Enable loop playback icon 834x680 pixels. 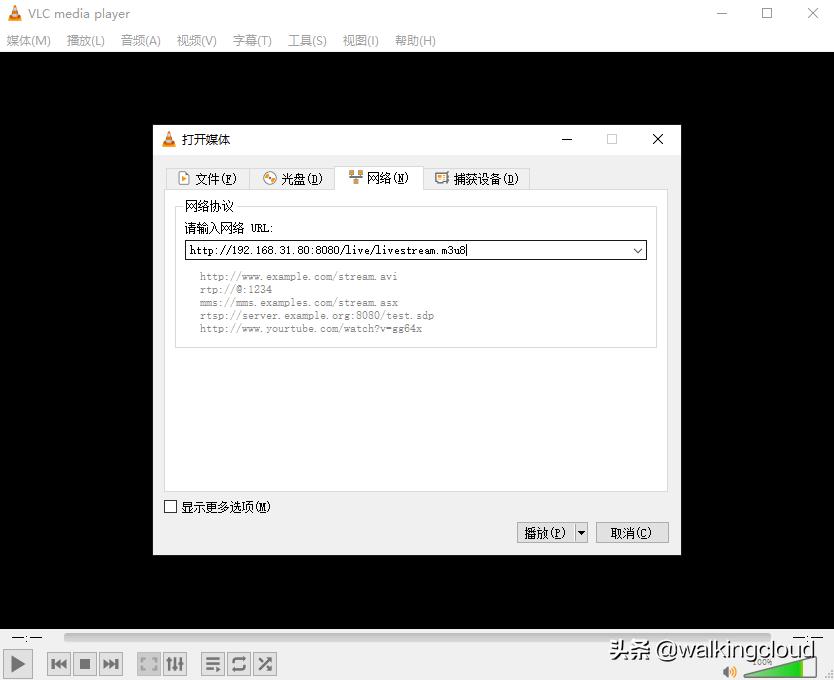[x=239, y=663]
